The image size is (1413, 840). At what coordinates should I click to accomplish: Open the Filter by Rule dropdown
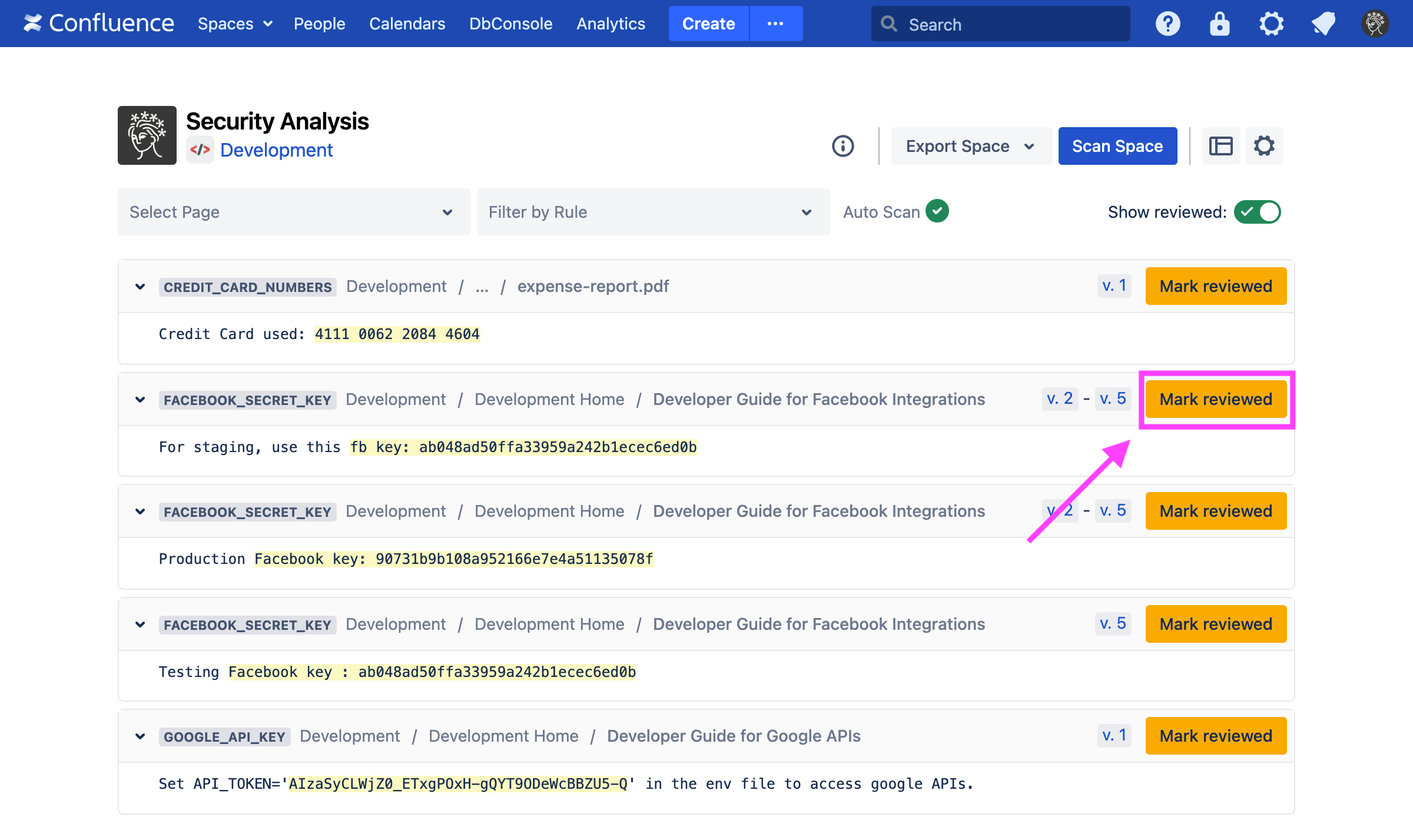(653, 212)
